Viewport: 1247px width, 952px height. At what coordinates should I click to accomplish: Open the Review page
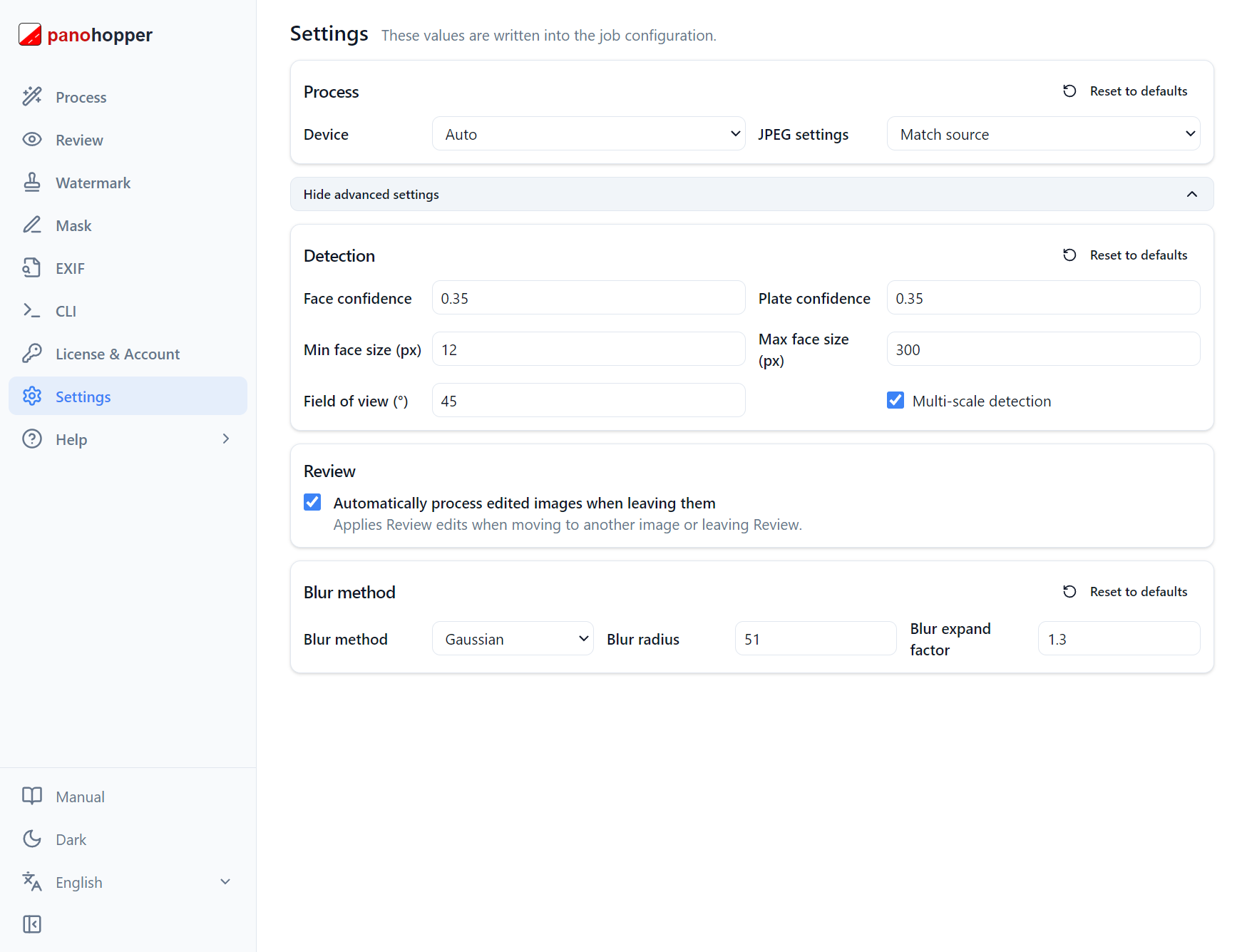[x=128, y=139]
